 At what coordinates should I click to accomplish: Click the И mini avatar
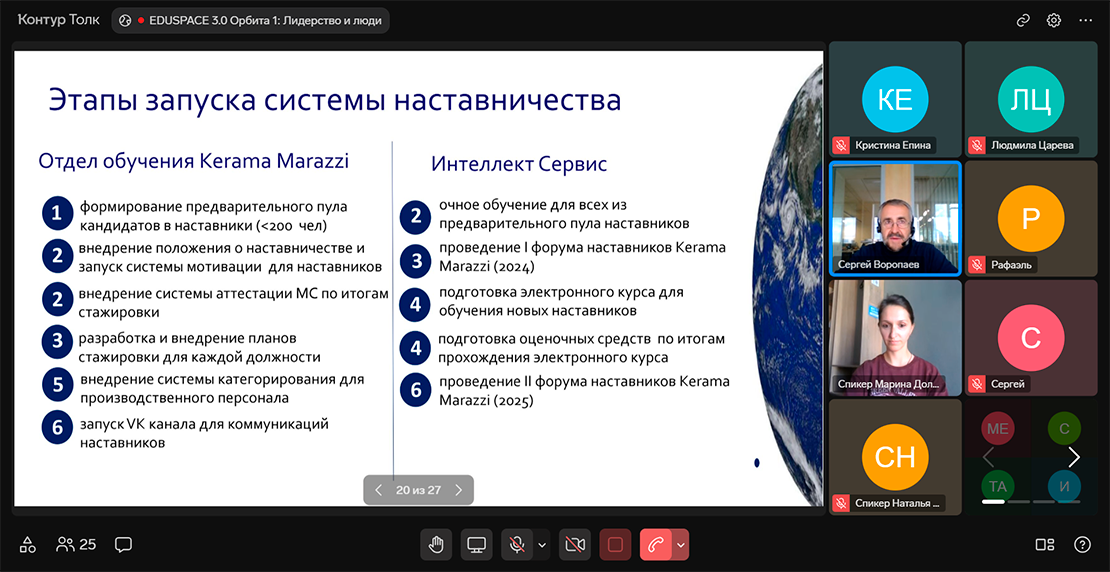click(x=1064, y=486)
